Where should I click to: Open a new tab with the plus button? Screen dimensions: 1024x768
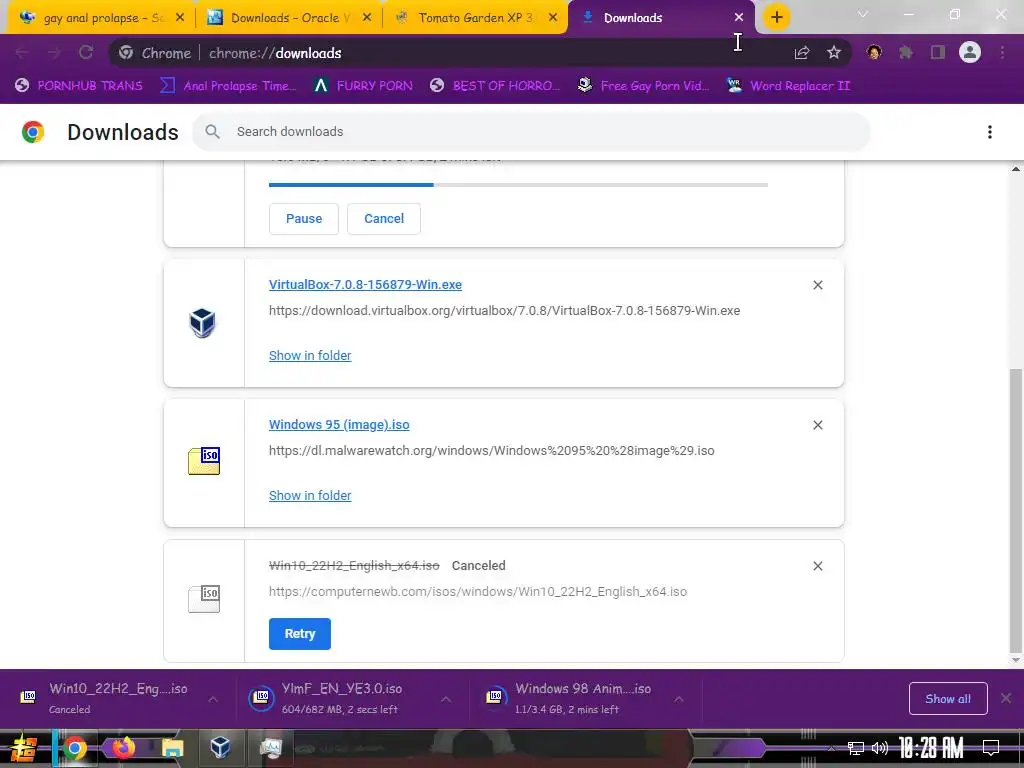(776, 18)
